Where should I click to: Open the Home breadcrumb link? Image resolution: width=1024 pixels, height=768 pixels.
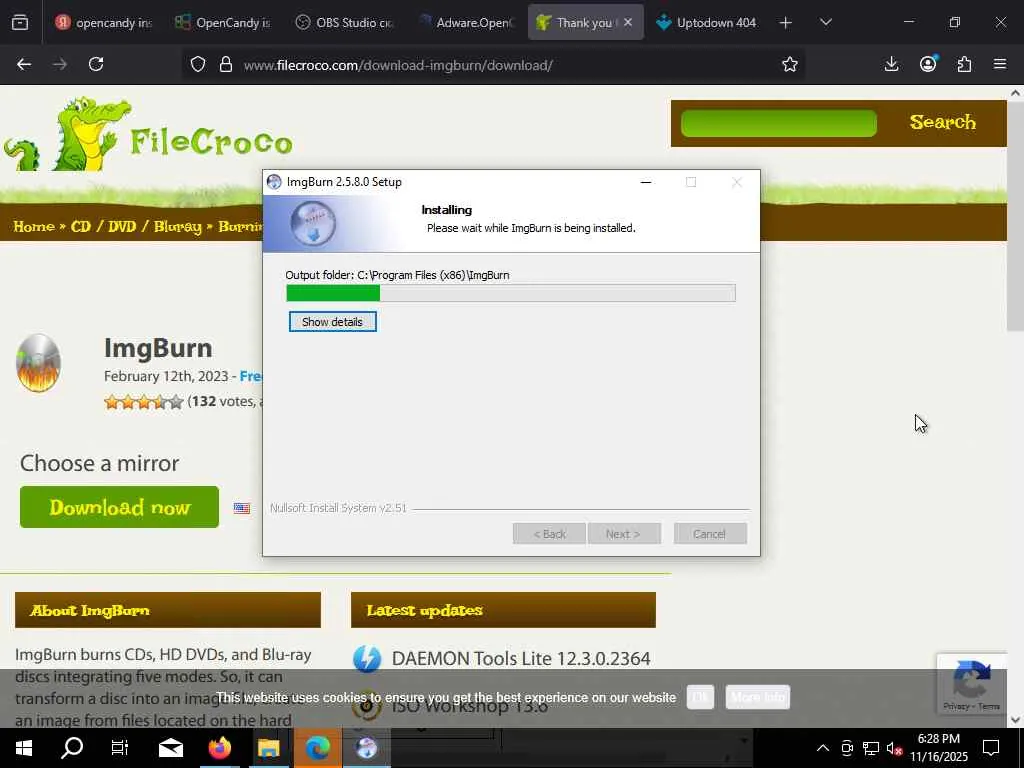click(x=34, y=227)
